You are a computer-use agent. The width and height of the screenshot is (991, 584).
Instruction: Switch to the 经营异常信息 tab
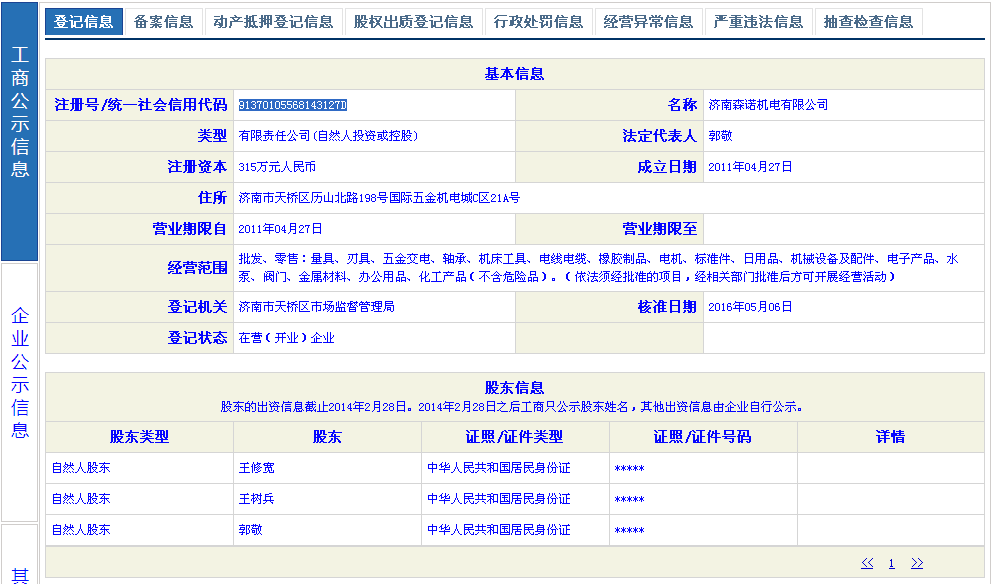click(648, 22)
